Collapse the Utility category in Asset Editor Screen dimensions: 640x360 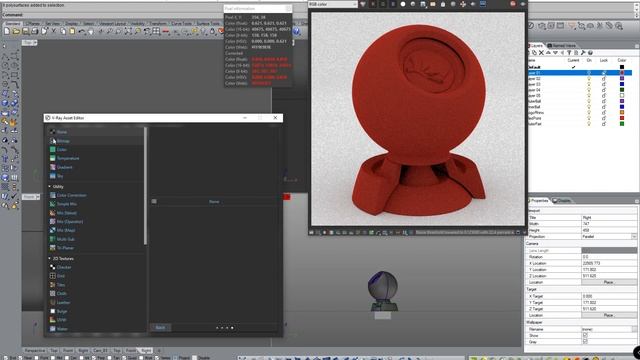point(50,187)
